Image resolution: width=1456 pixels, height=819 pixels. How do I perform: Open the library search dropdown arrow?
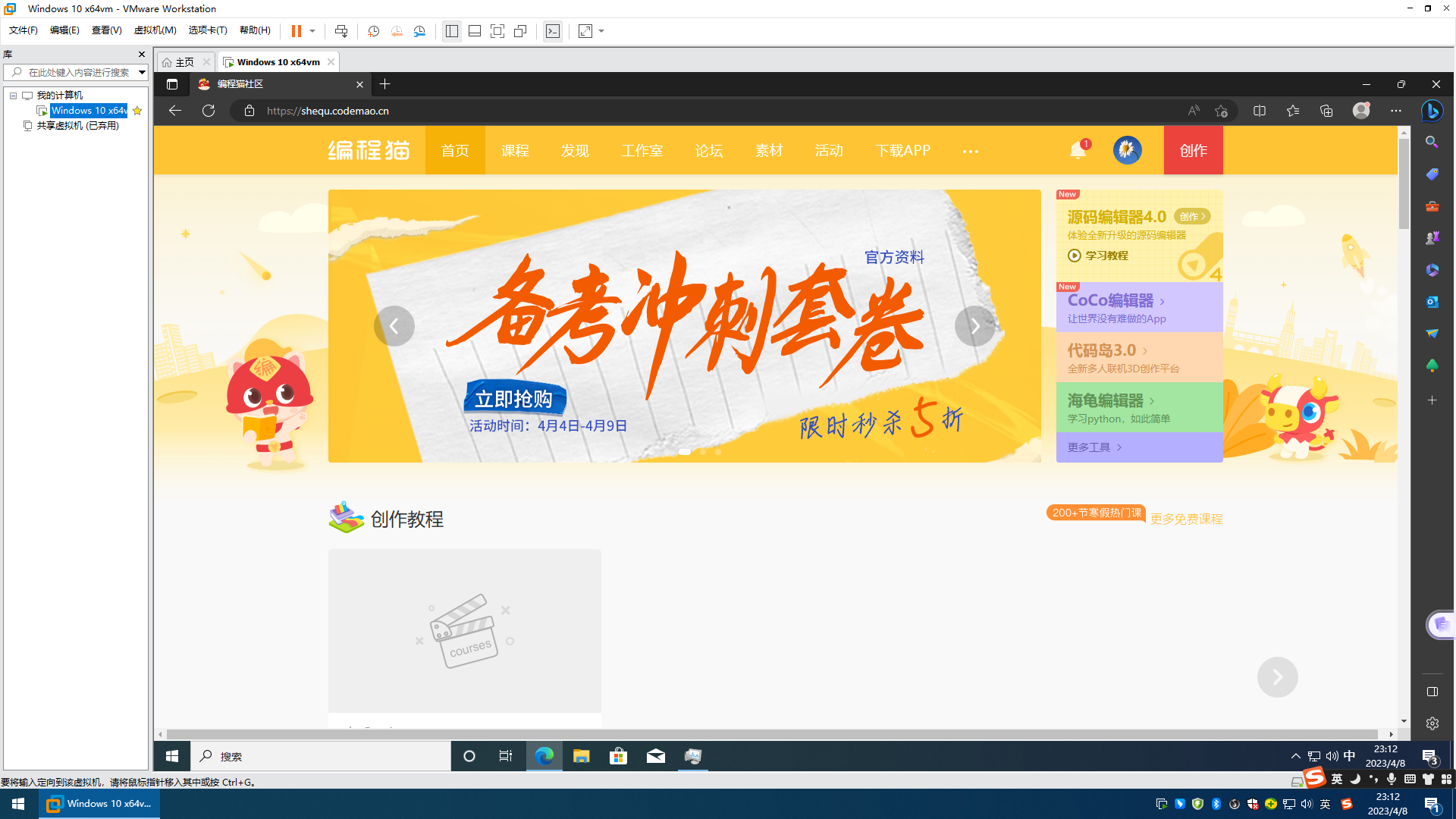(142, 73)
